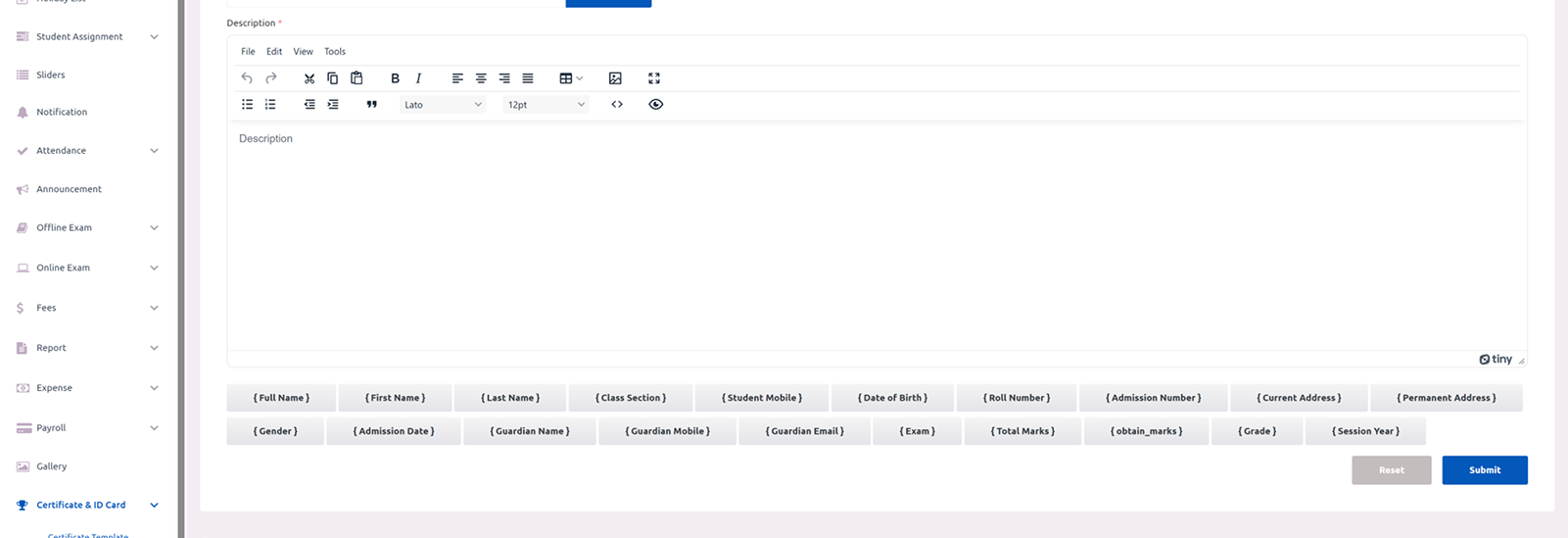Open the Lato font family dropdown
Viewport: 1568px width, 538px height.
pos(443,105)
